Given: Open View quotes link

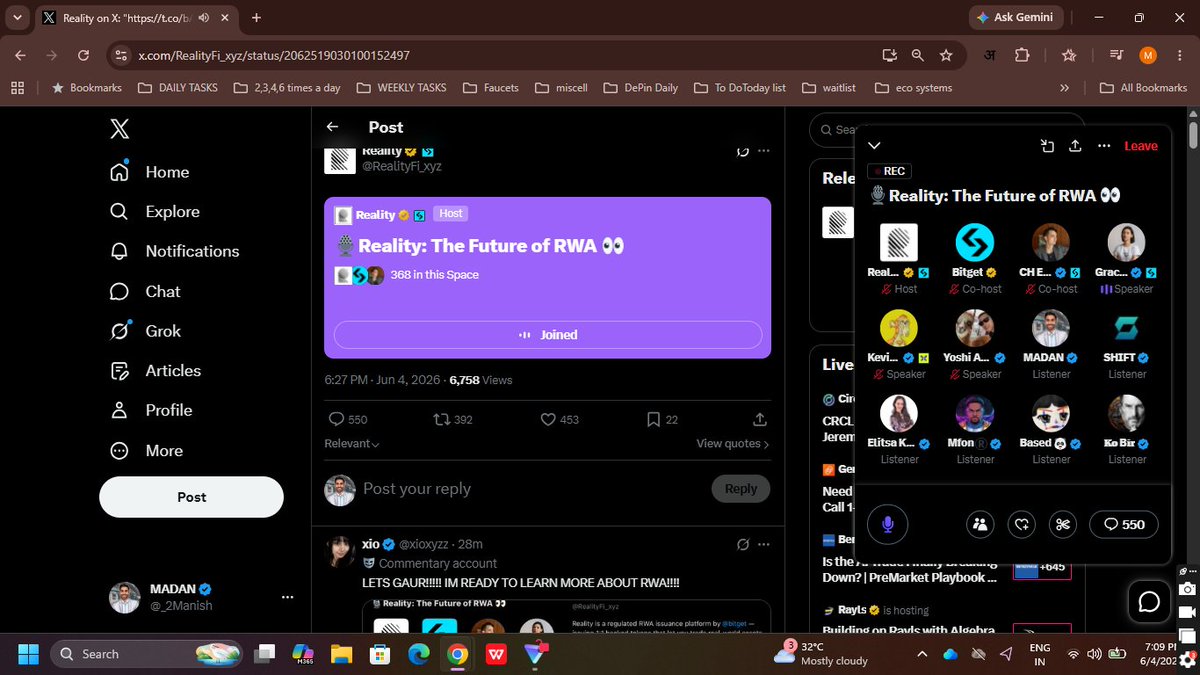Looking at the screenshot, I should click(733, 443).
